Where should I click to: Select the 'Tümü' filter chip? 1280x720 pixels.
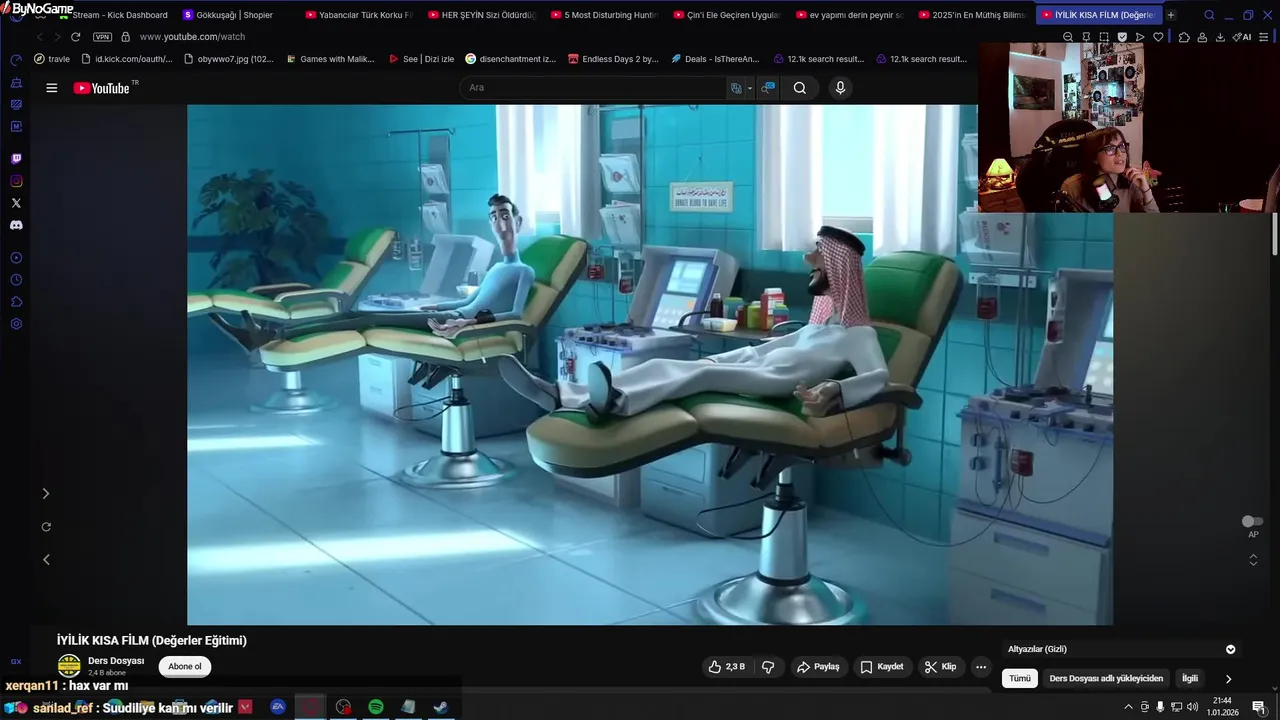click(x=1019, y=678)
